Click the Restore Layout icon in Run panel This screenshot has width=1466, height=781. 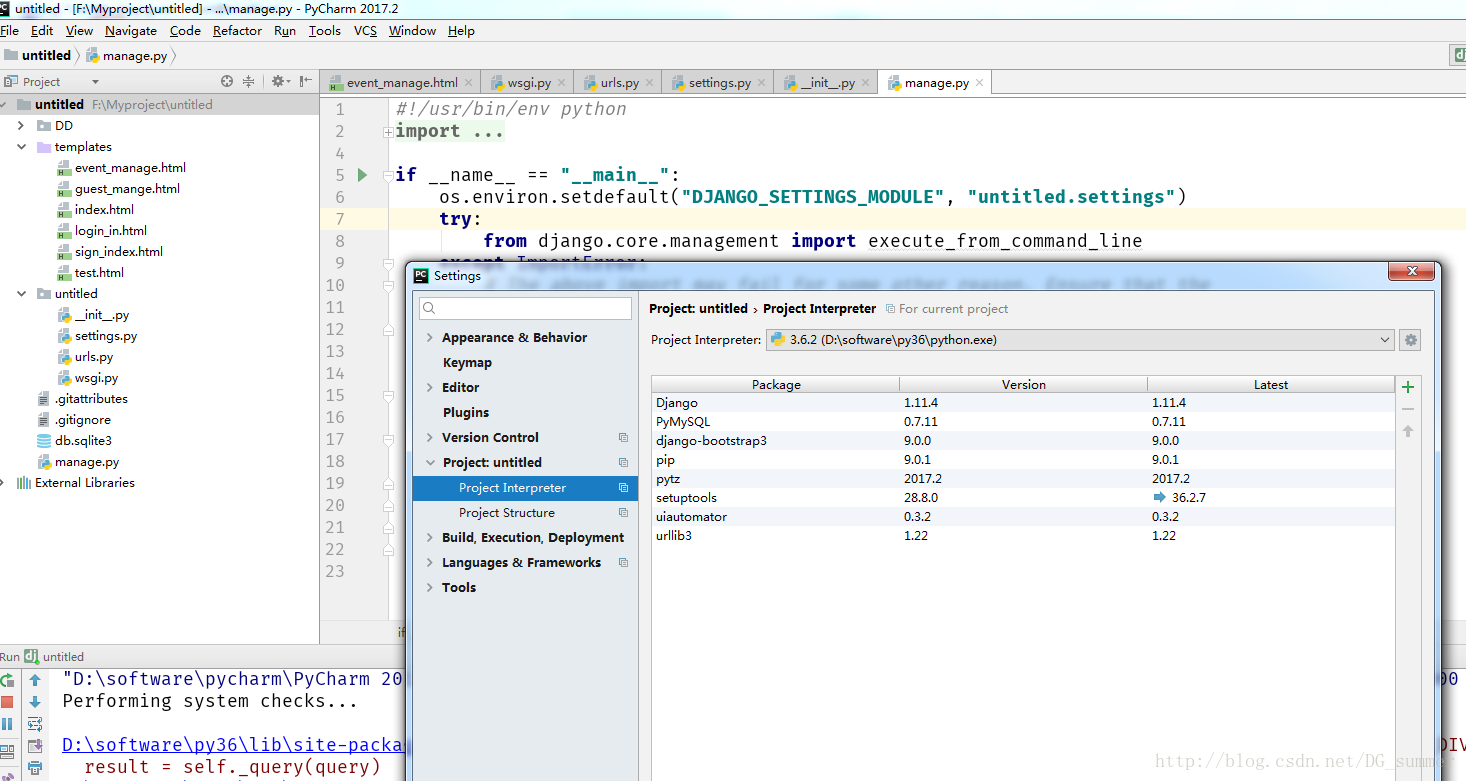8,751
